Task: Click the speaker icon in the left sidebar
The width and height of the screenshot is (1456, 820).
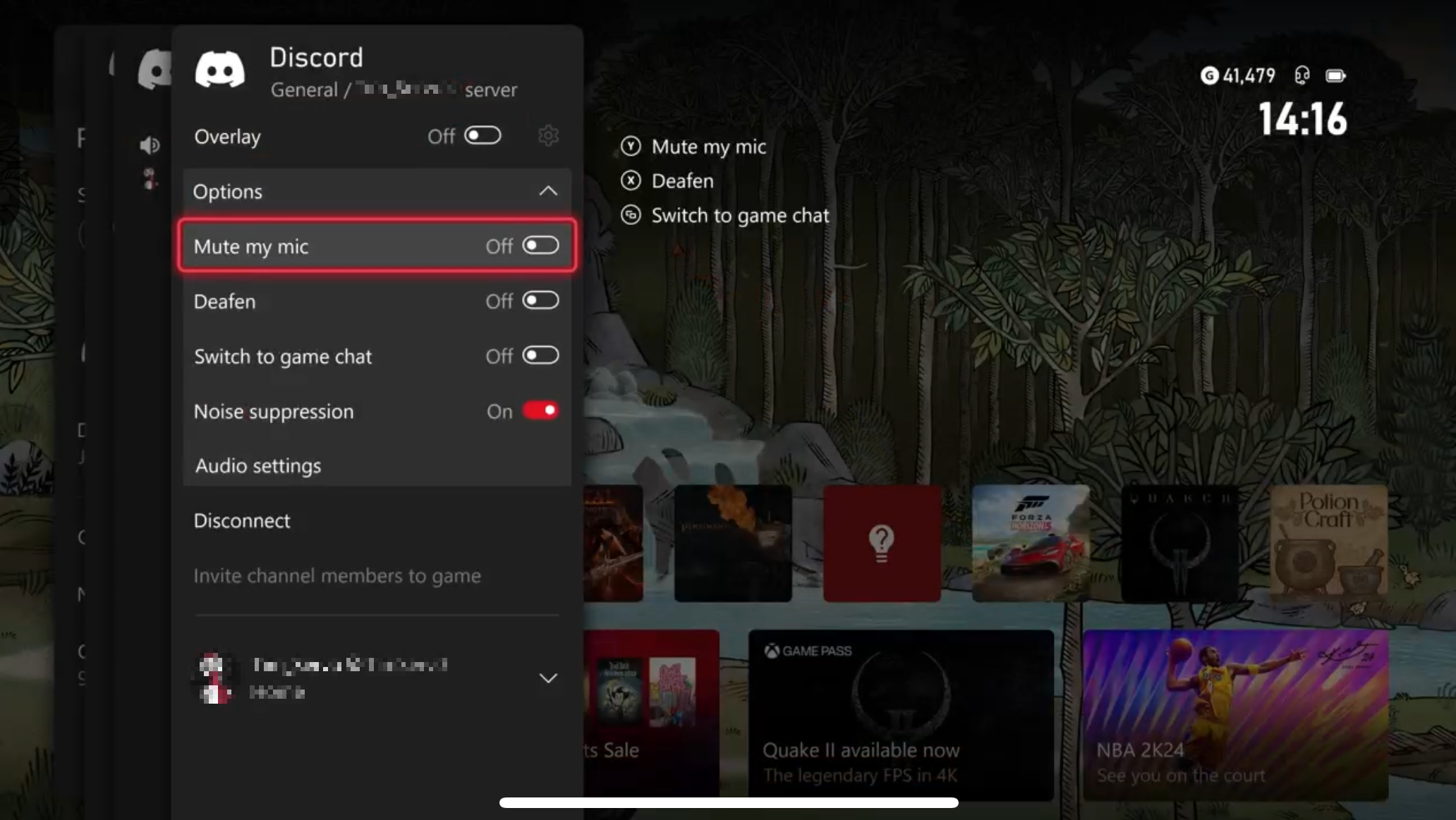Action: click(150, 145)
